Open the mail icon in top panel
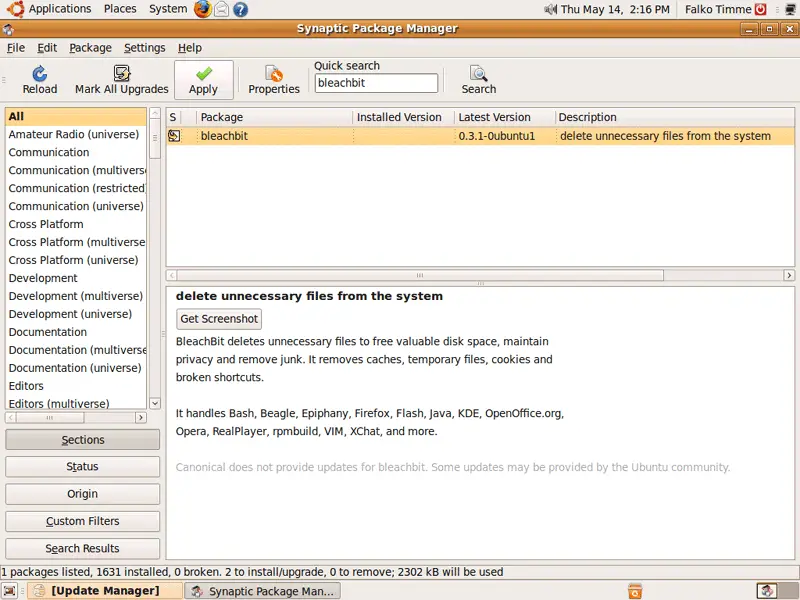Image resolution: width=800 pixels, height=600 pixels. click(221, 9)
